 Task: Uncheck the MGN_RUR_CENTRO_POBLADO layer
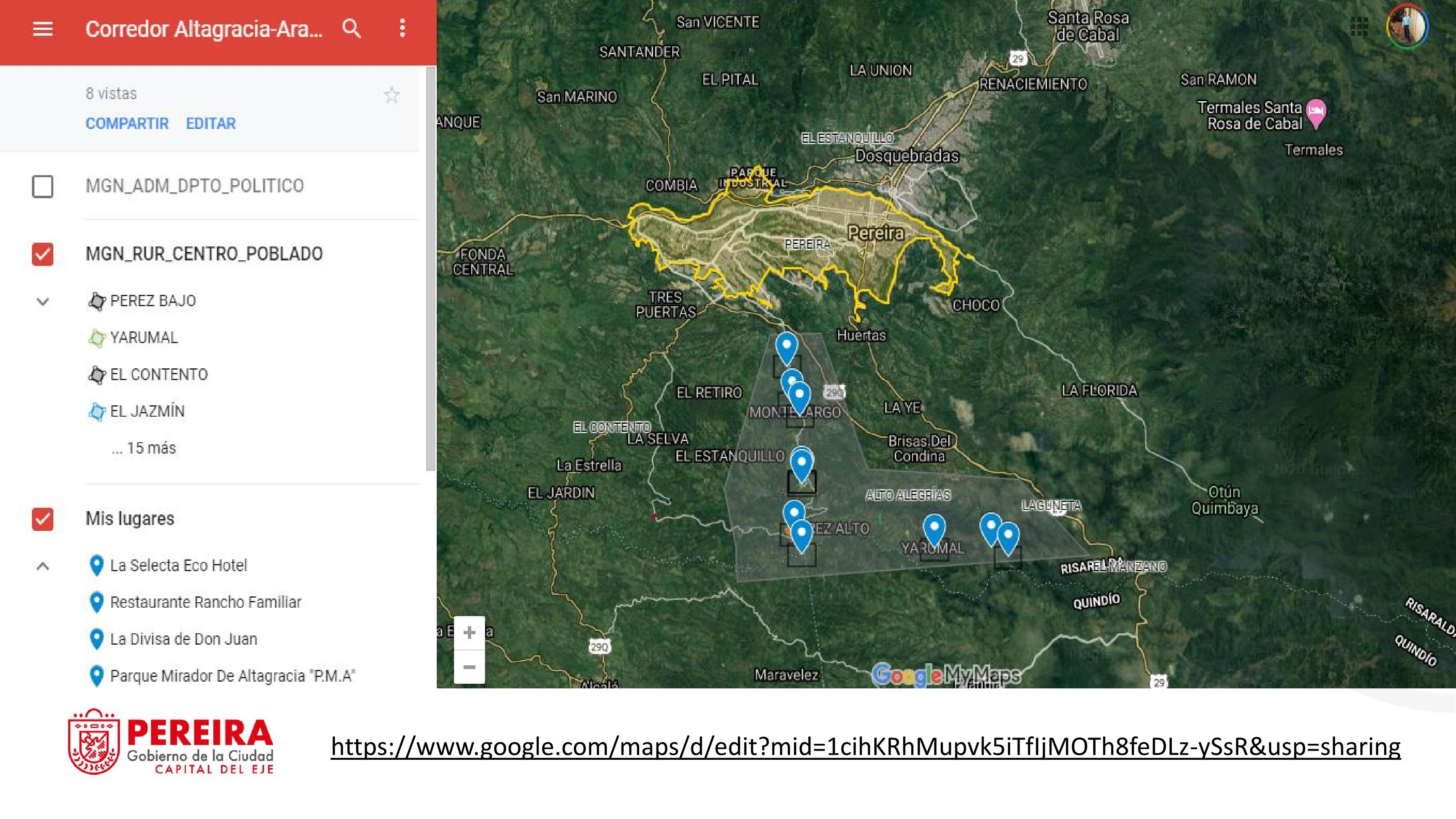43,254
